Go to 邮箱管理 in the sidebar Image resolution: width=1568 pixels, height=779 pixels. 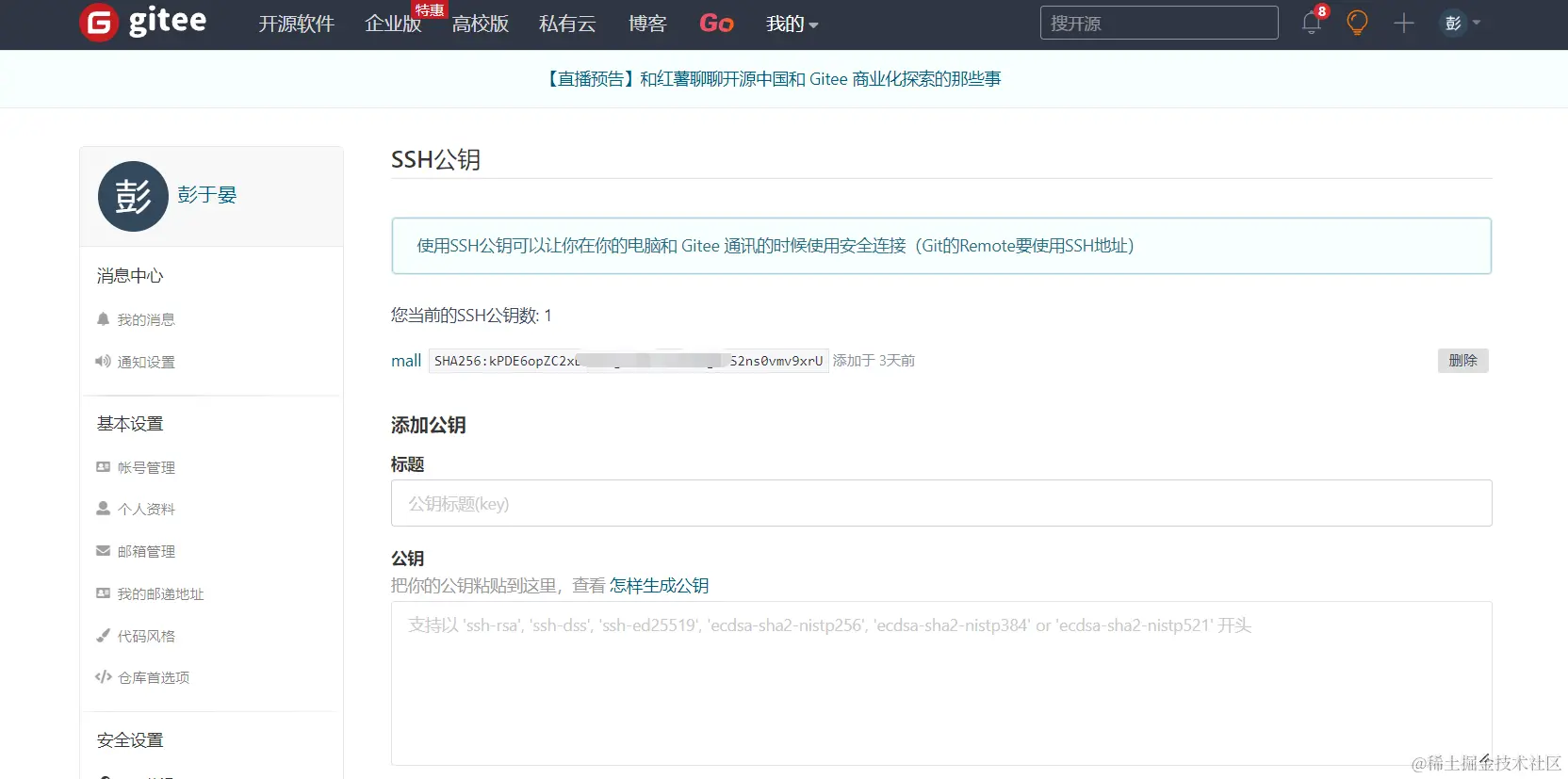point(146,551)
